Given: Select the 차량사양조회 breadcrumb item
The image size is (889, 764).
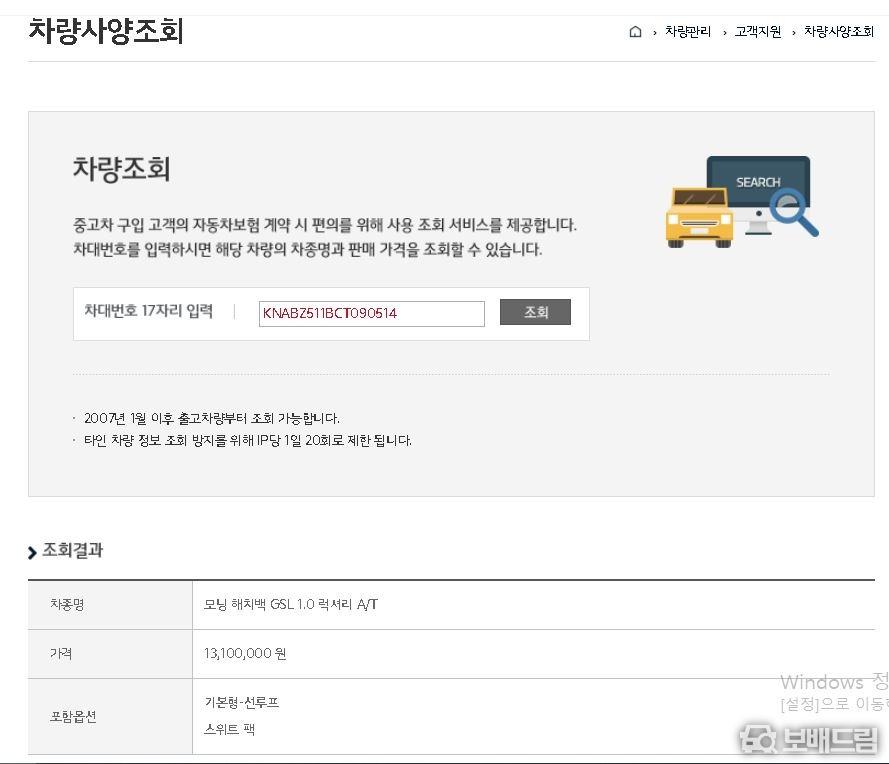Looking at the screenshot, I should [838, 32].
